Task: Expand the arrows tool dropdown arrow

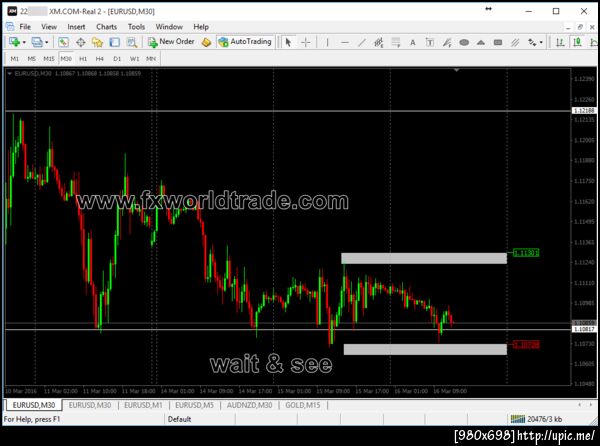Action: click(541, 42)
